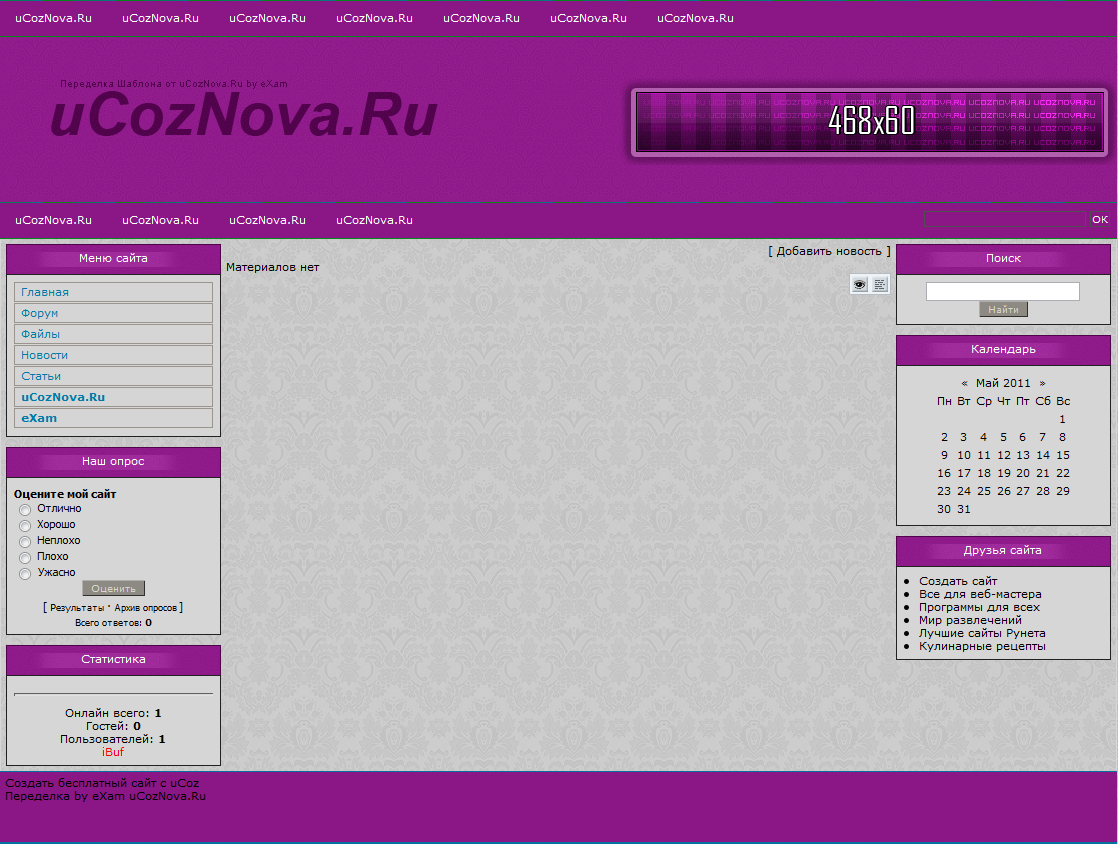Choose the Неплохо radio button

[25, 542]
